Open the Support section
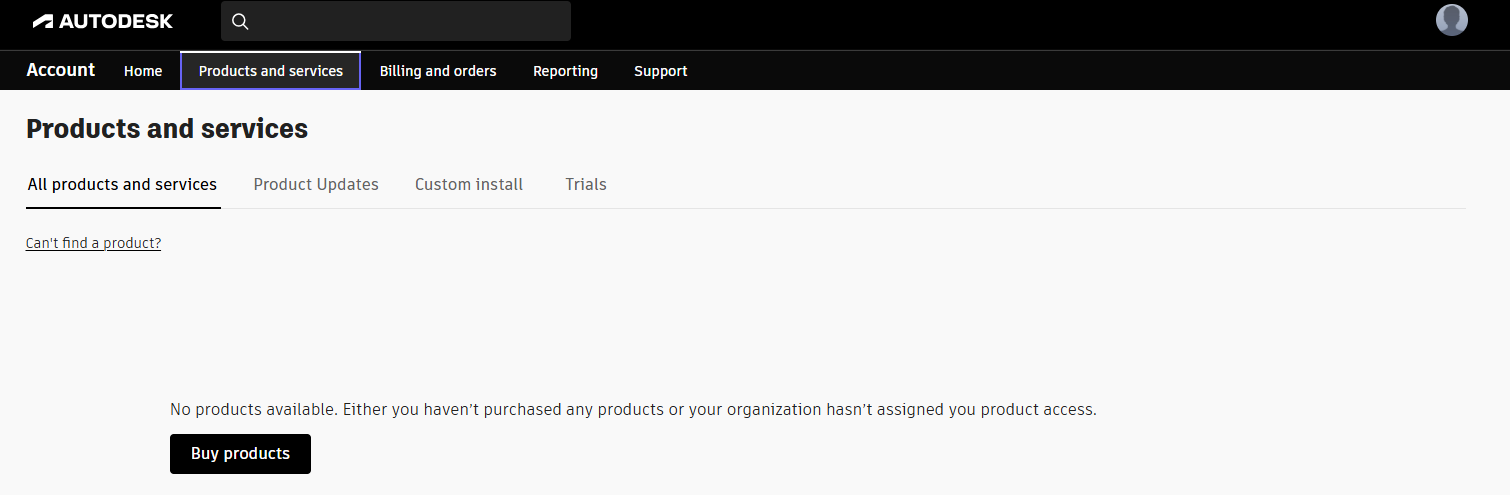1510x495 pixels. pyautogui.click(x=661, y=71)
